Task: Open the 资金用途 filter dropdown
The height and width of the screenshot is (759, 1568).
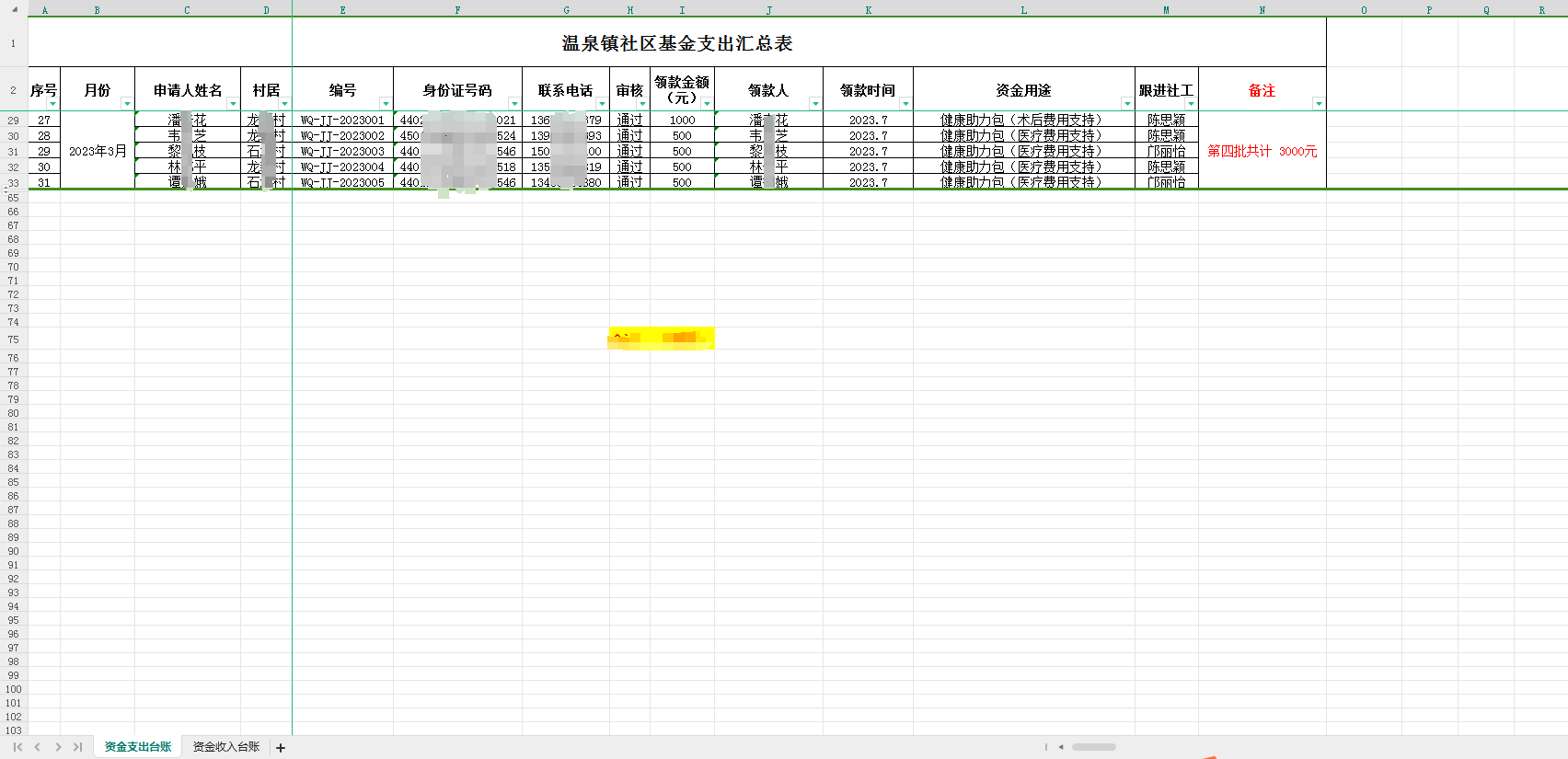Action: click(1127, 104)
